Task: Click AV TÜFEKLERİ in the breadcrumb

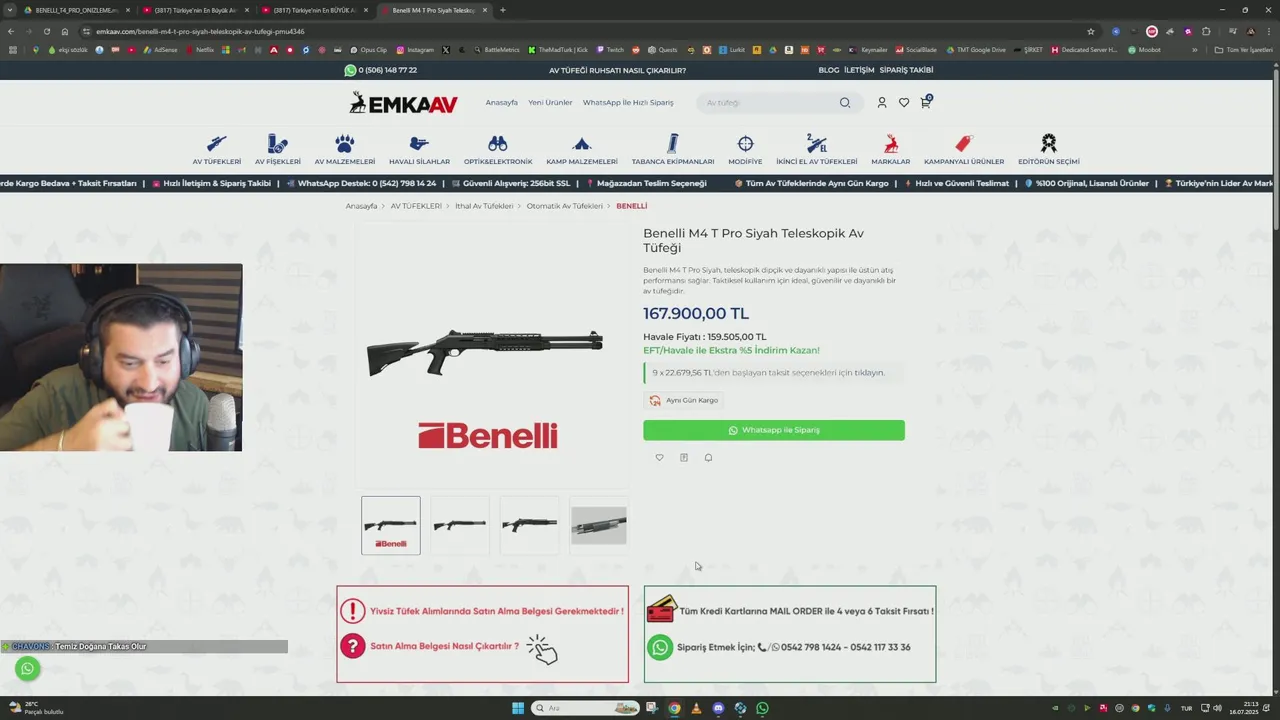Action: [416, 206]
